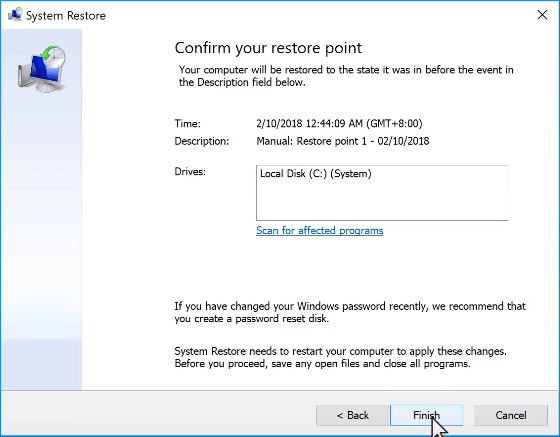560x437 pixels.
Task: Click the Description: field label
Action: [202, 141]
